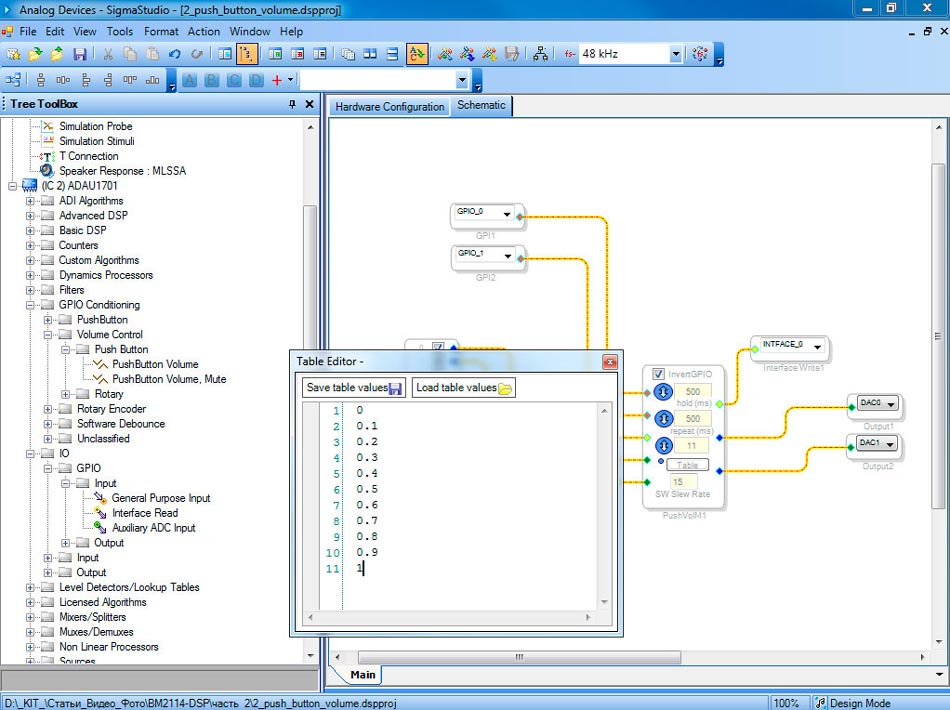Screen dimensions: 950x710
Task: Open the INTFACE_0 dropdown
Action: [817, 347]
